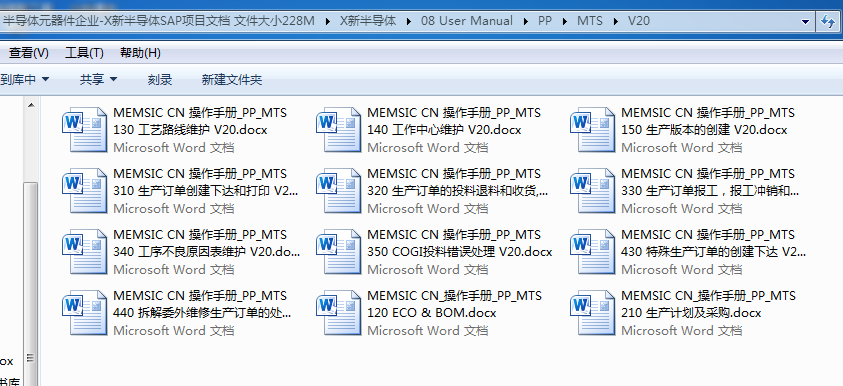Viewport: 843px width, 386px height.
Task: Select file name 330 生产订单报工，报工冲销
Action: [x=711, y=182]
